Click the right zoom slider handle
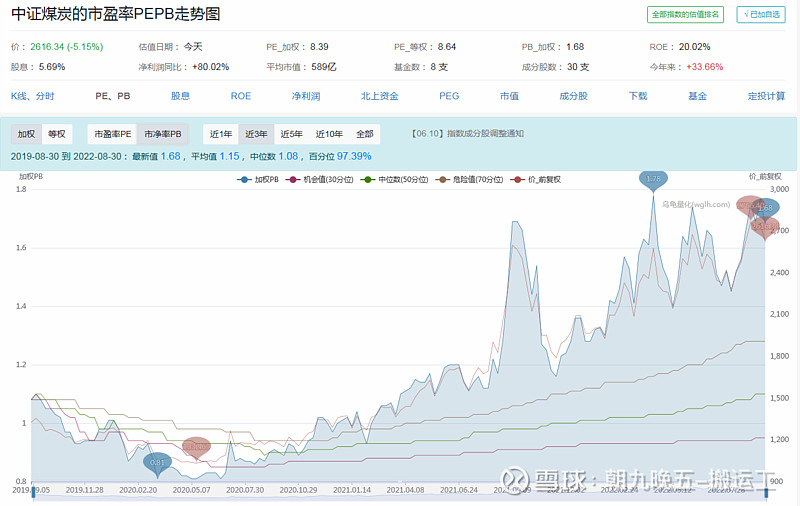 point(766,493)
